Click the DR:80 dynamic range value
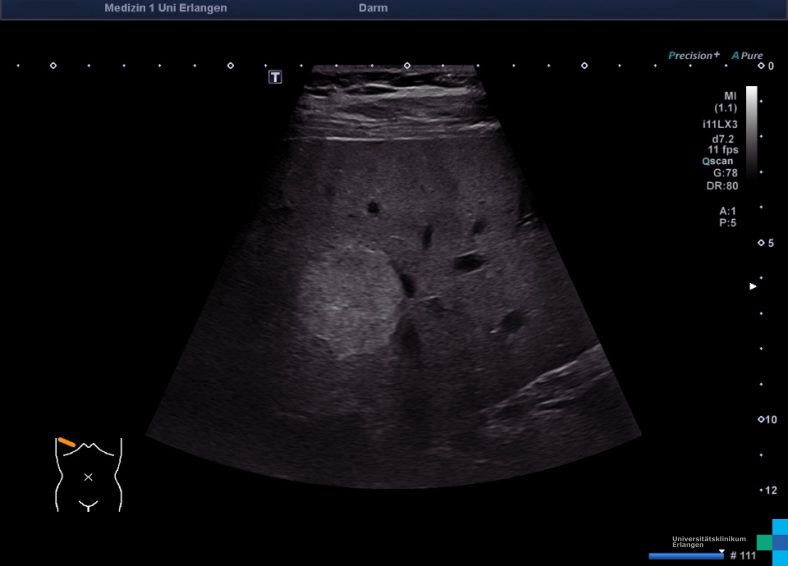 click(724, 185)
